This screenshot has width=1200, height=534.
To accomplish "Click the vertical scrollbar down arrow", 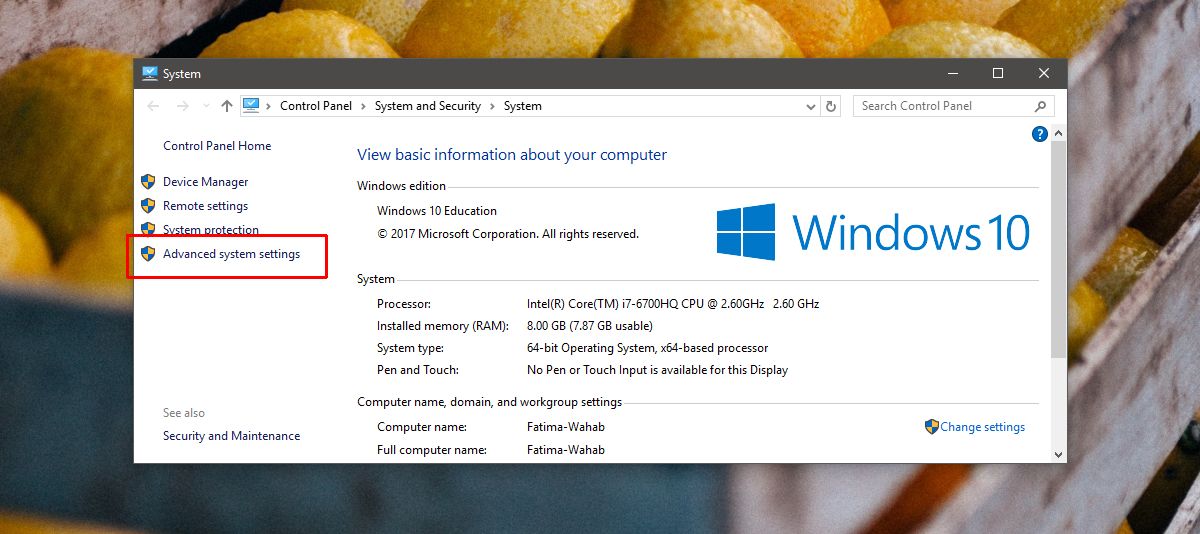I will 1059,454.
